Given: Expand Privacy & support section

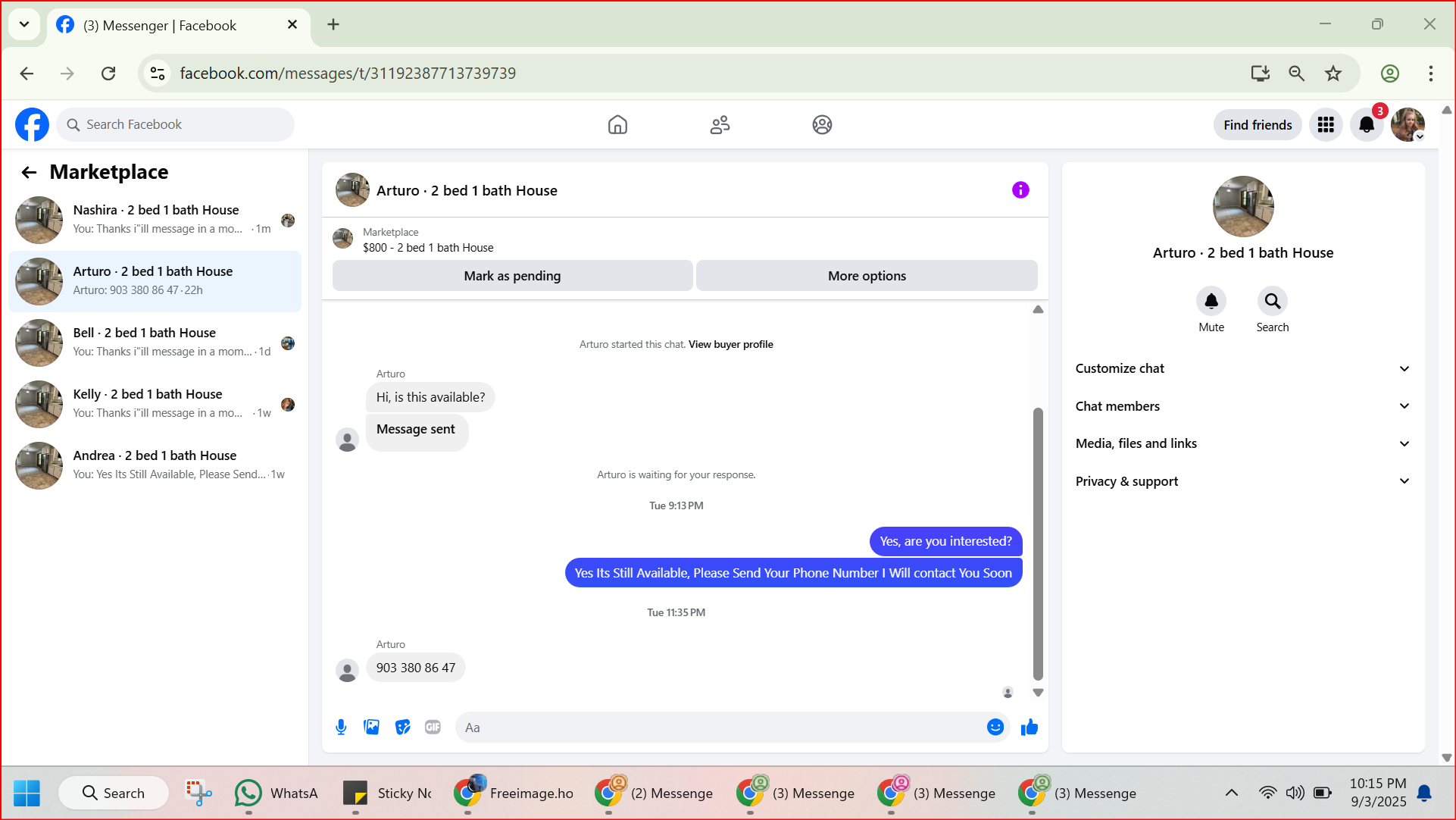Looking at the screenshot, I should [1243, 481].
